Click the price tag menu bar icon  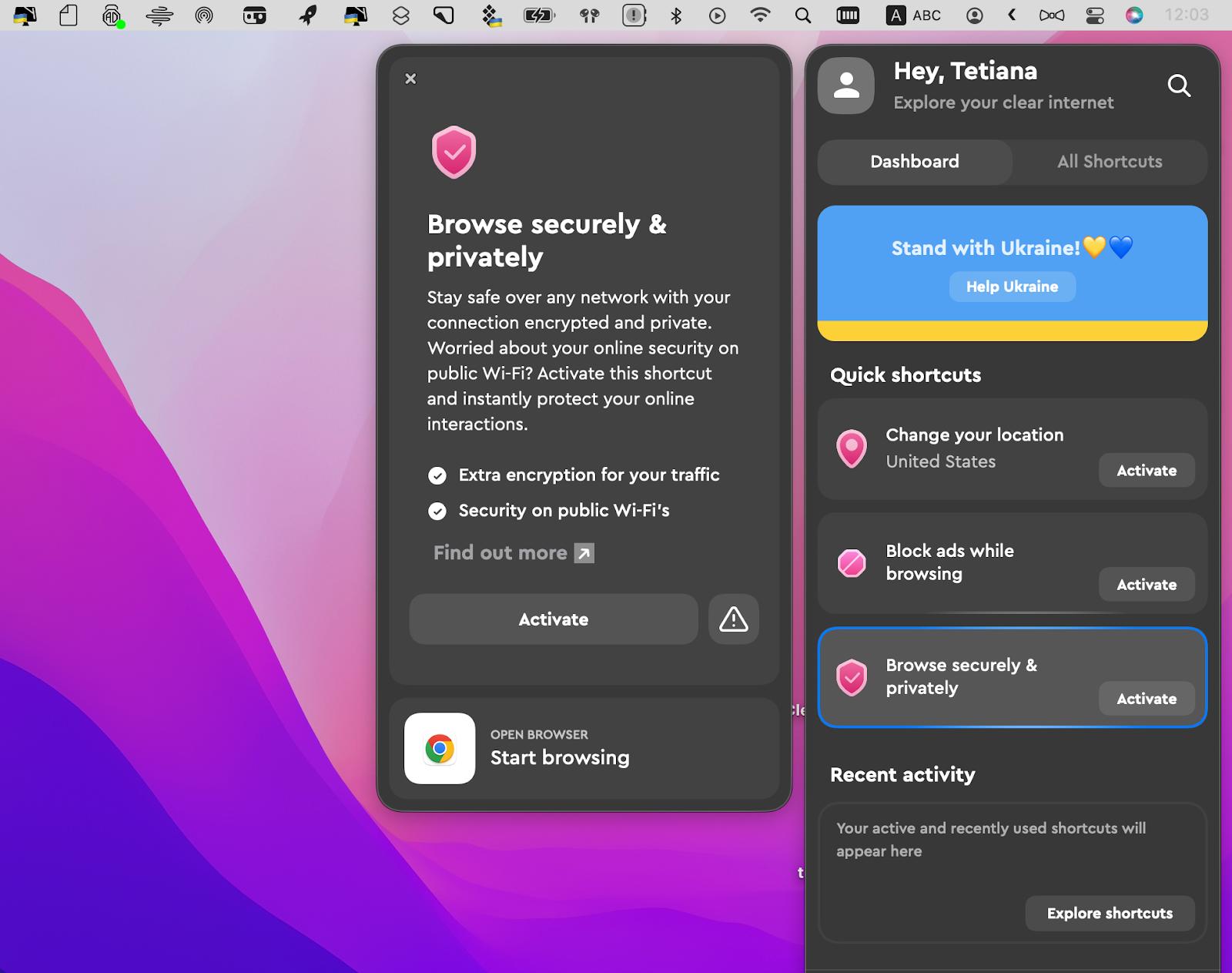click(x=444, y=15)
